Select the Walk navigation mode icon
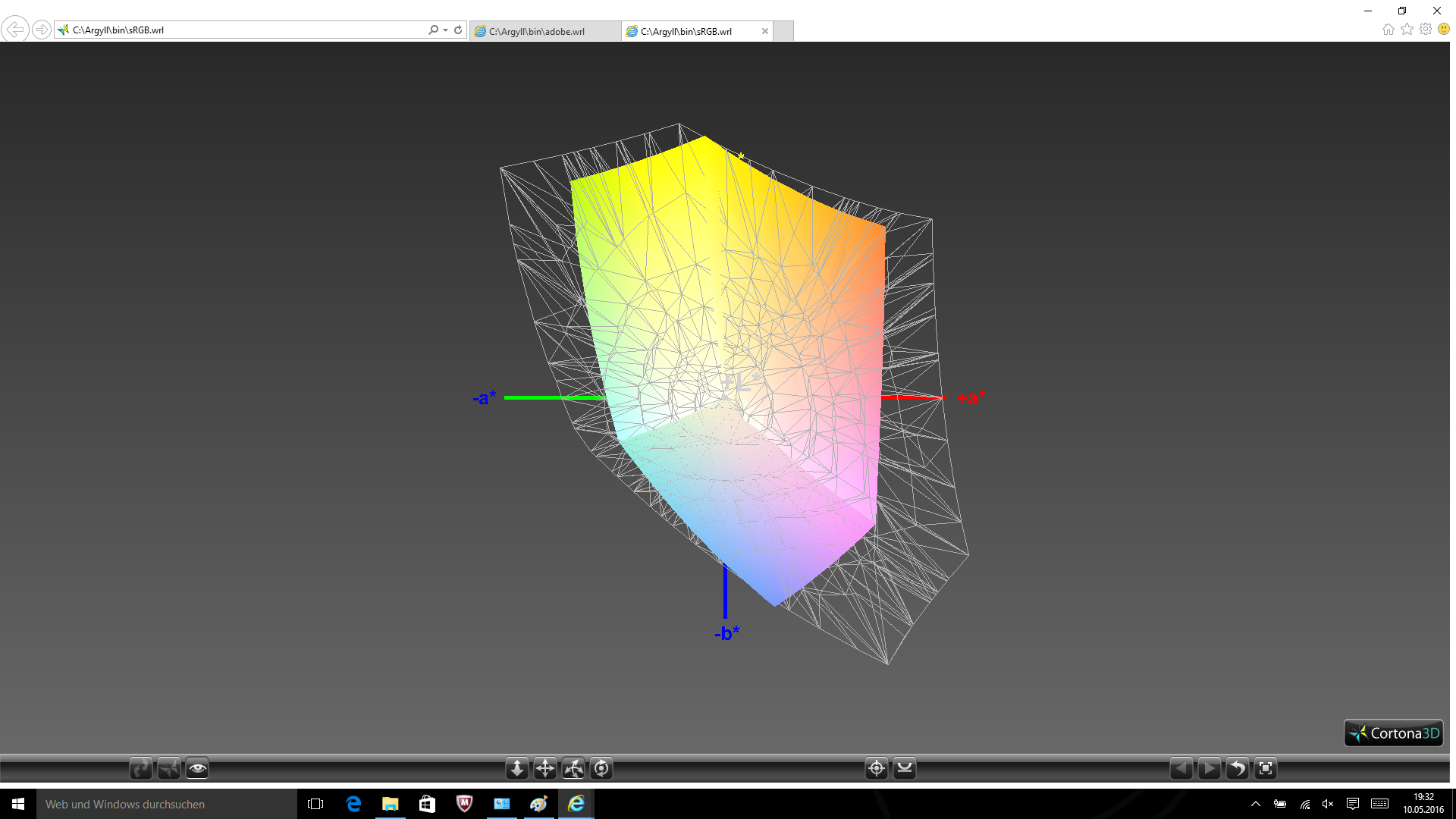Viewport: 1456px width, 819px height. (141, 768)
